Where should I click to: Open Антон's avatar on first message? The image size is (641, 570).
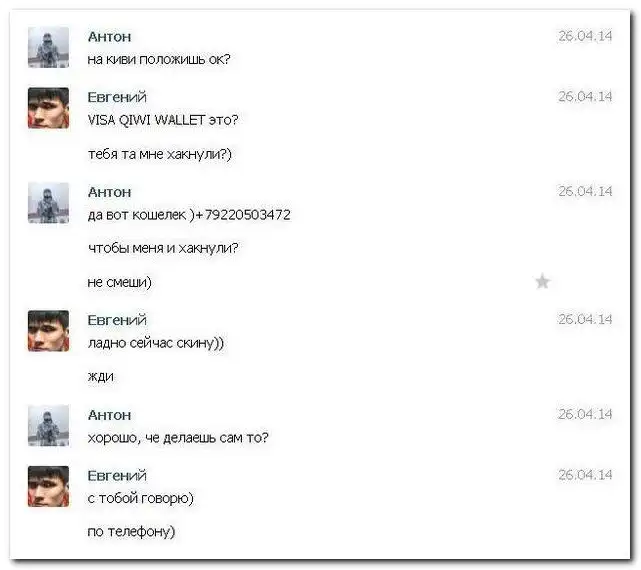tap(48, 47)
